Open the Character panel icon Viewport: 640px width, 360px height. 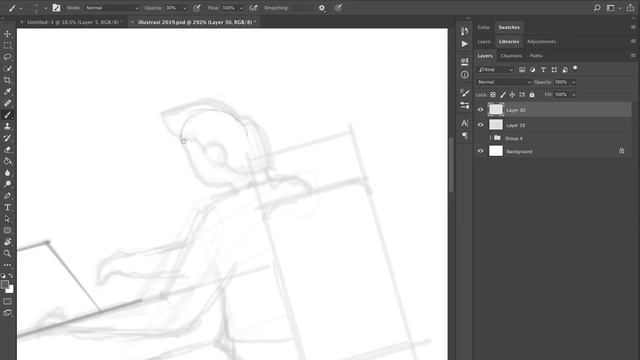click(464, 123)
